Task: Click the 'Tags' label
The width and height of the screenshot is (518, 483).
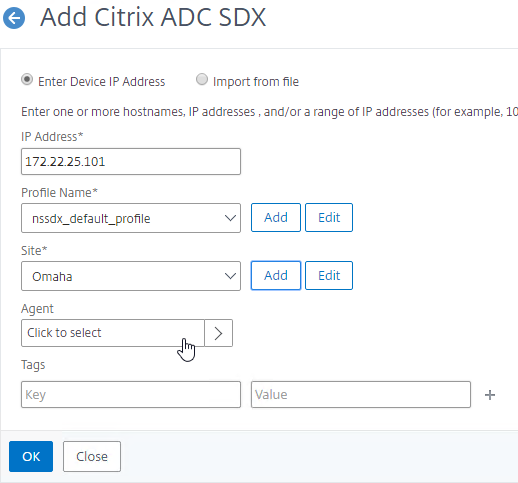Action: coord(33,365)
